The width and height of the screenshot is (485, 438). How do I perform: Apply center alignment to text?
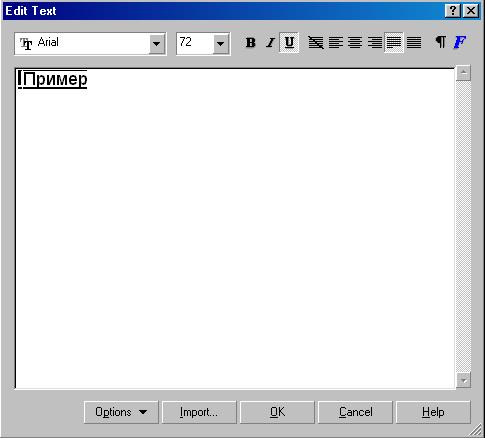tap(355, 43)
